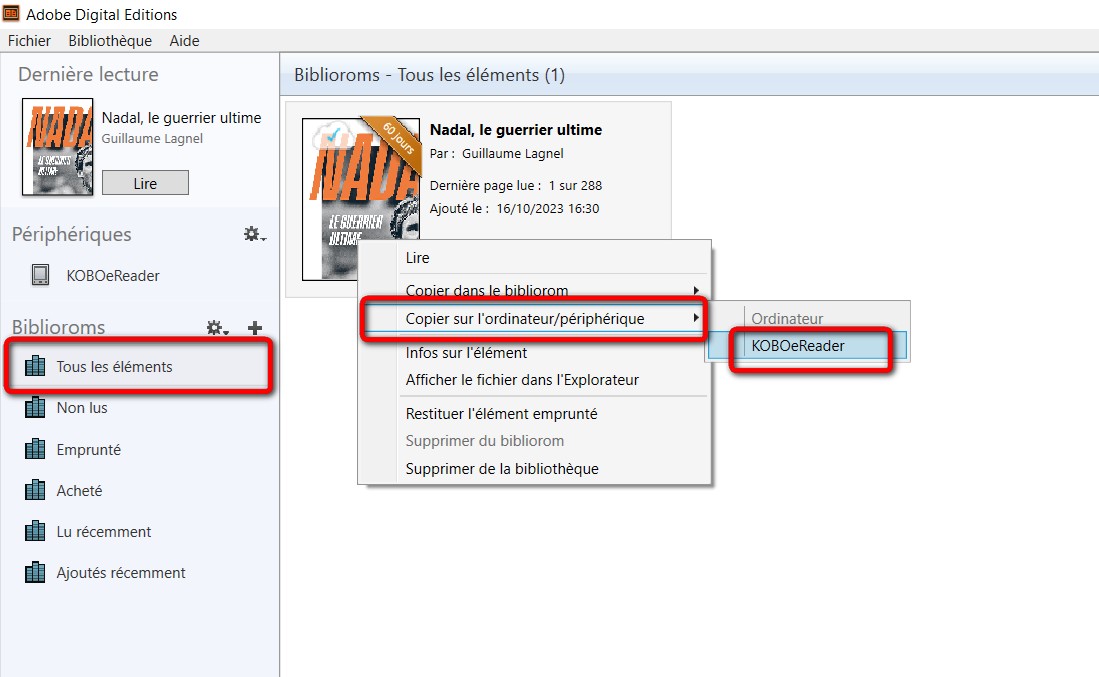Image resolution: width=1099 pixels, height=677 pixels.
Task: Open the Bibliothèque menu
Action: (x=110, y=41)
